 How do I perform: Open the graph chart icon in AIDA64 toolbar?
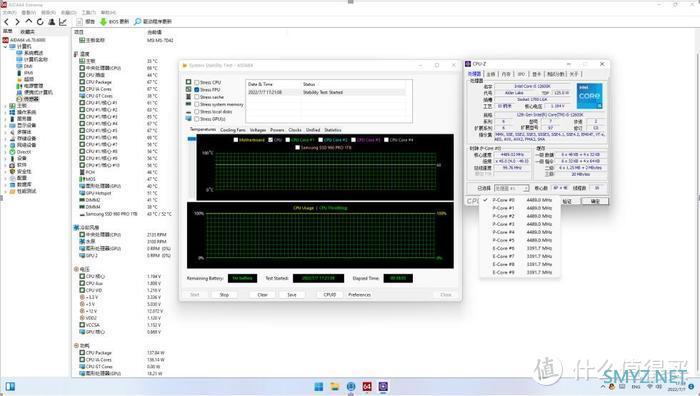point(63,21)
